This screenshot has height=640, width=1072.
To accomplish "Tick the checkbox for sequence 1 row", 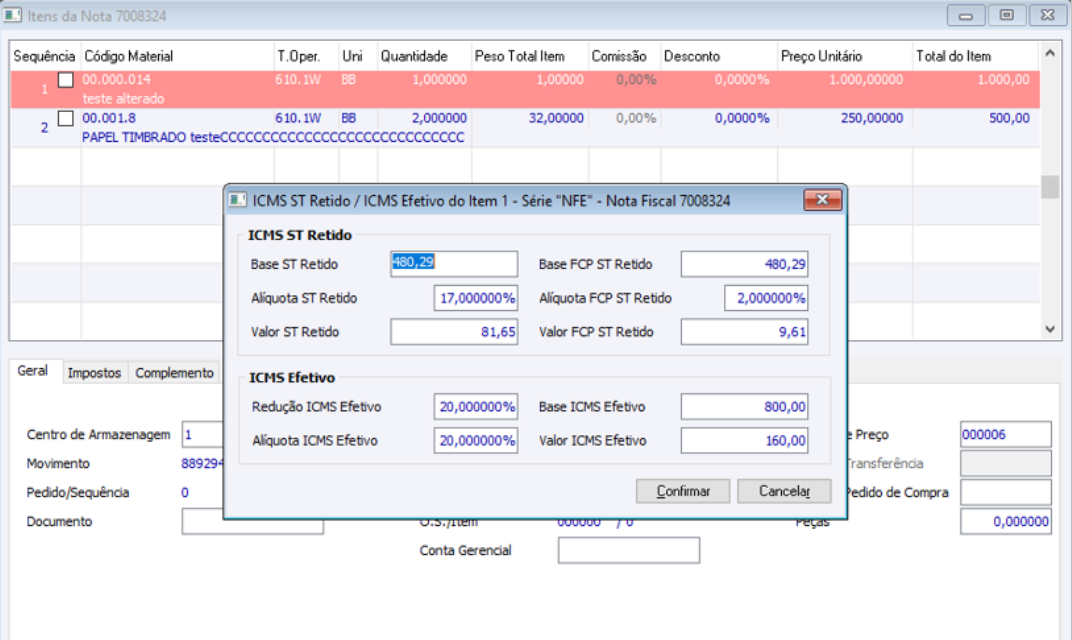I will [x=66, y=80].
